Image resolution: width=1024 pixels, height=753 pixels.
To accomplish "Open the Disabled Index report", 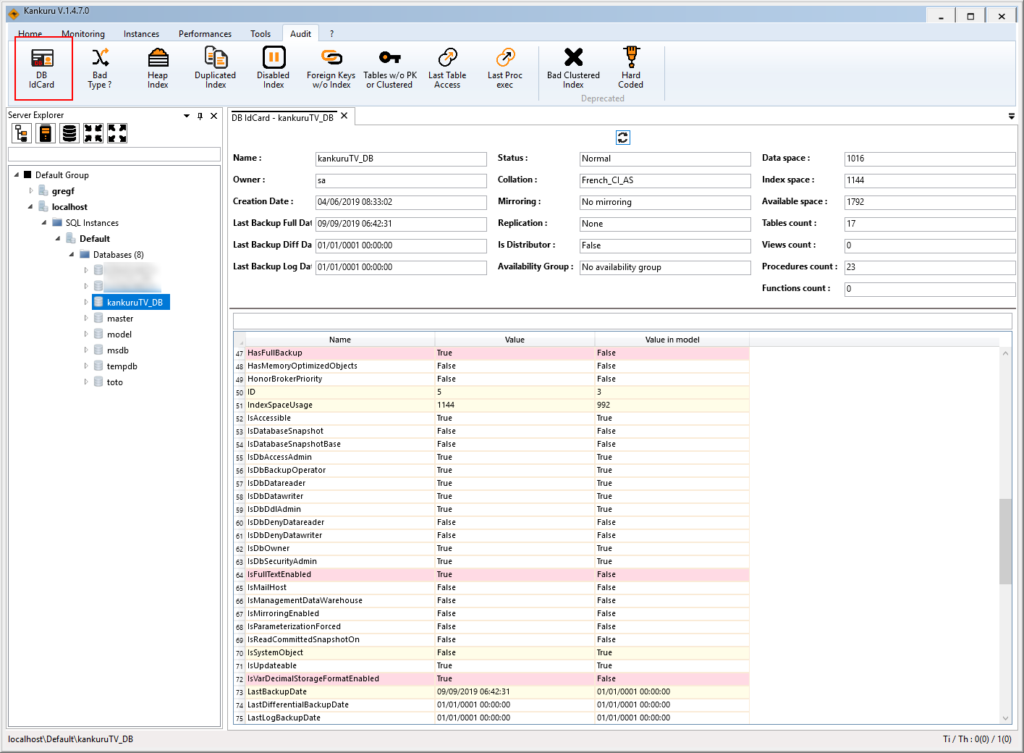I will tap(273, 68).
